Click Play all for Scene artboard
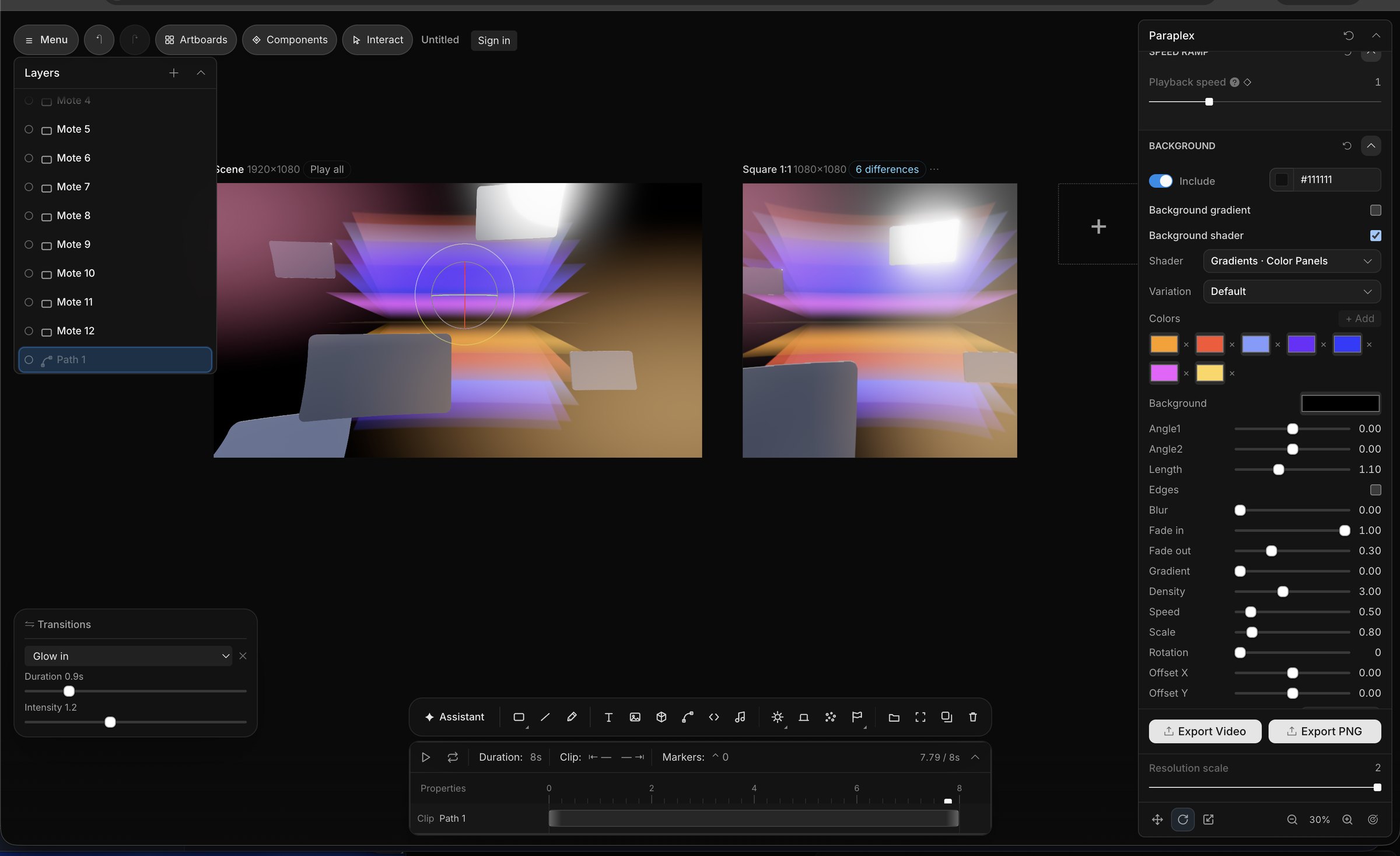Image resolution: width=1400 pixels, height=856 pixels. pos(327,169)
